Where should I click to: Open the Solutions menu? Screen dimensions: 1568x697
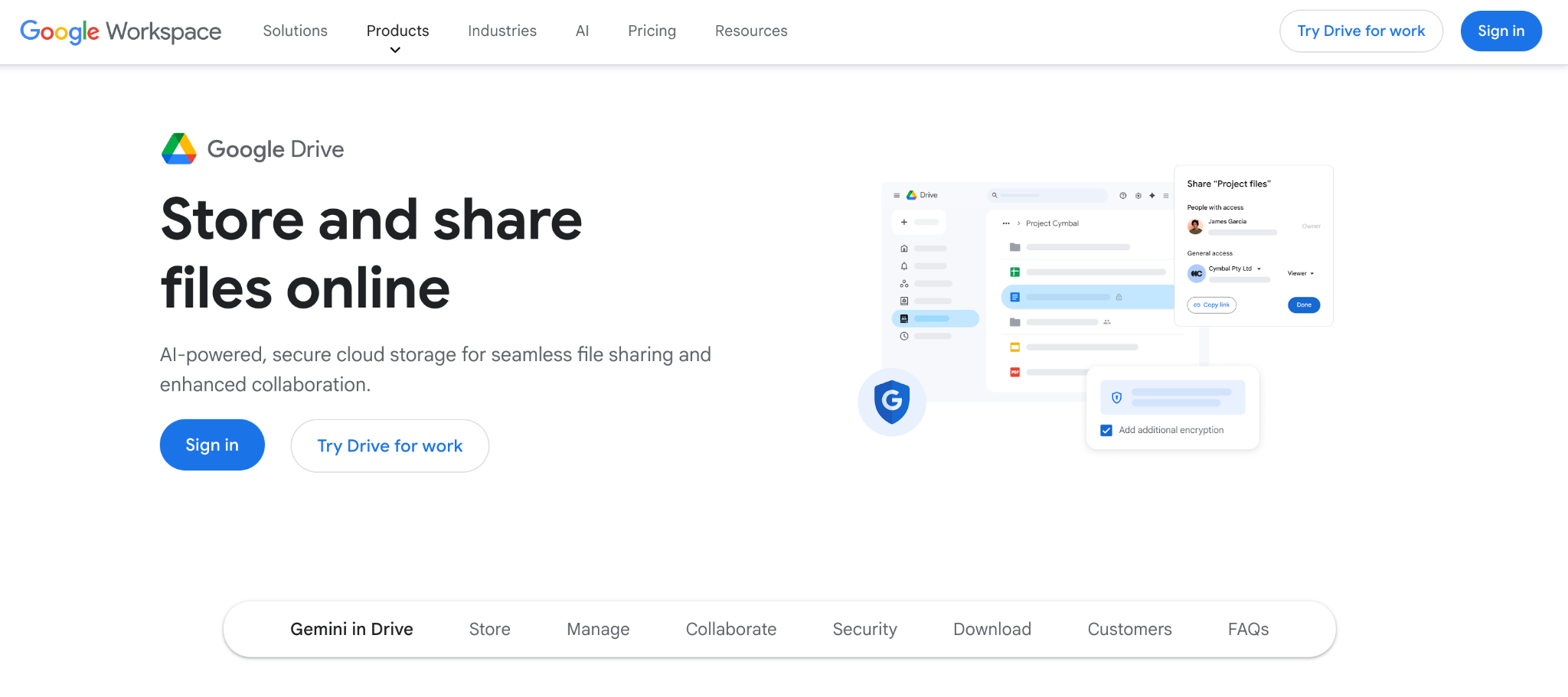click(x=296, y=31)
